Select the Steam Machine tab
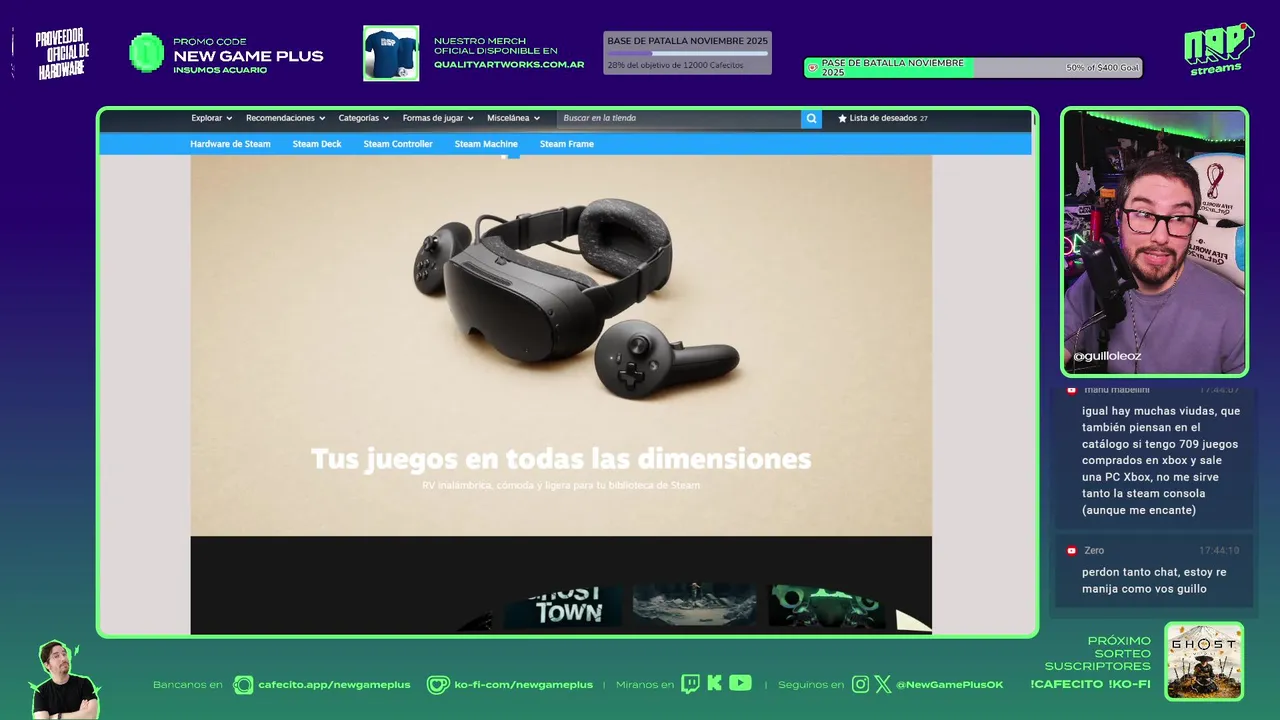The width and height of the screenshot is (1280, 720). click(x=486, y=144)
